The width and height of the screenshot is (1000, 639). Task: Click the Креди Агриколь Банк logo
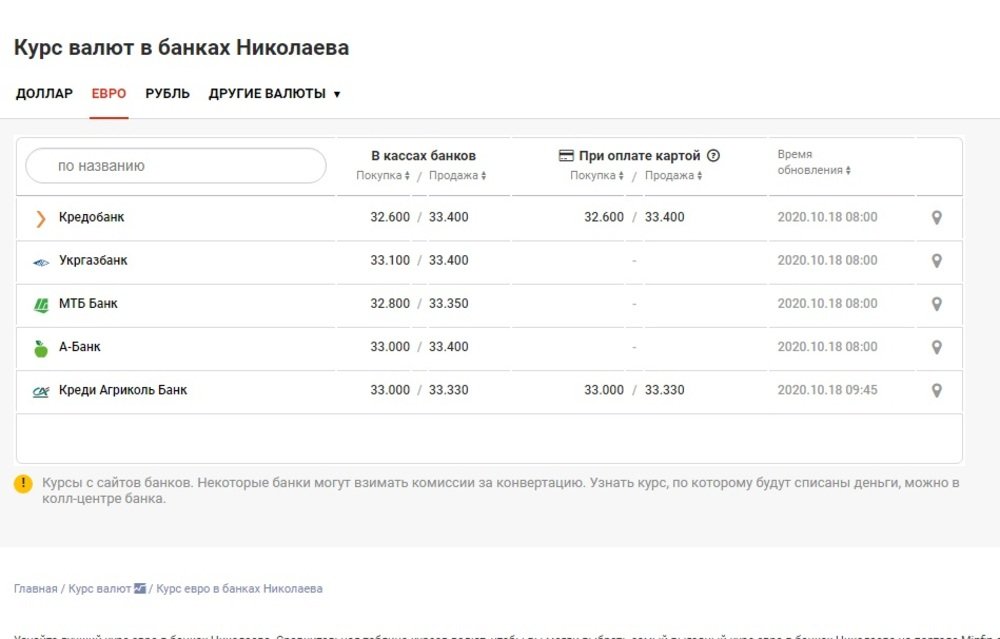click(41, 392)
